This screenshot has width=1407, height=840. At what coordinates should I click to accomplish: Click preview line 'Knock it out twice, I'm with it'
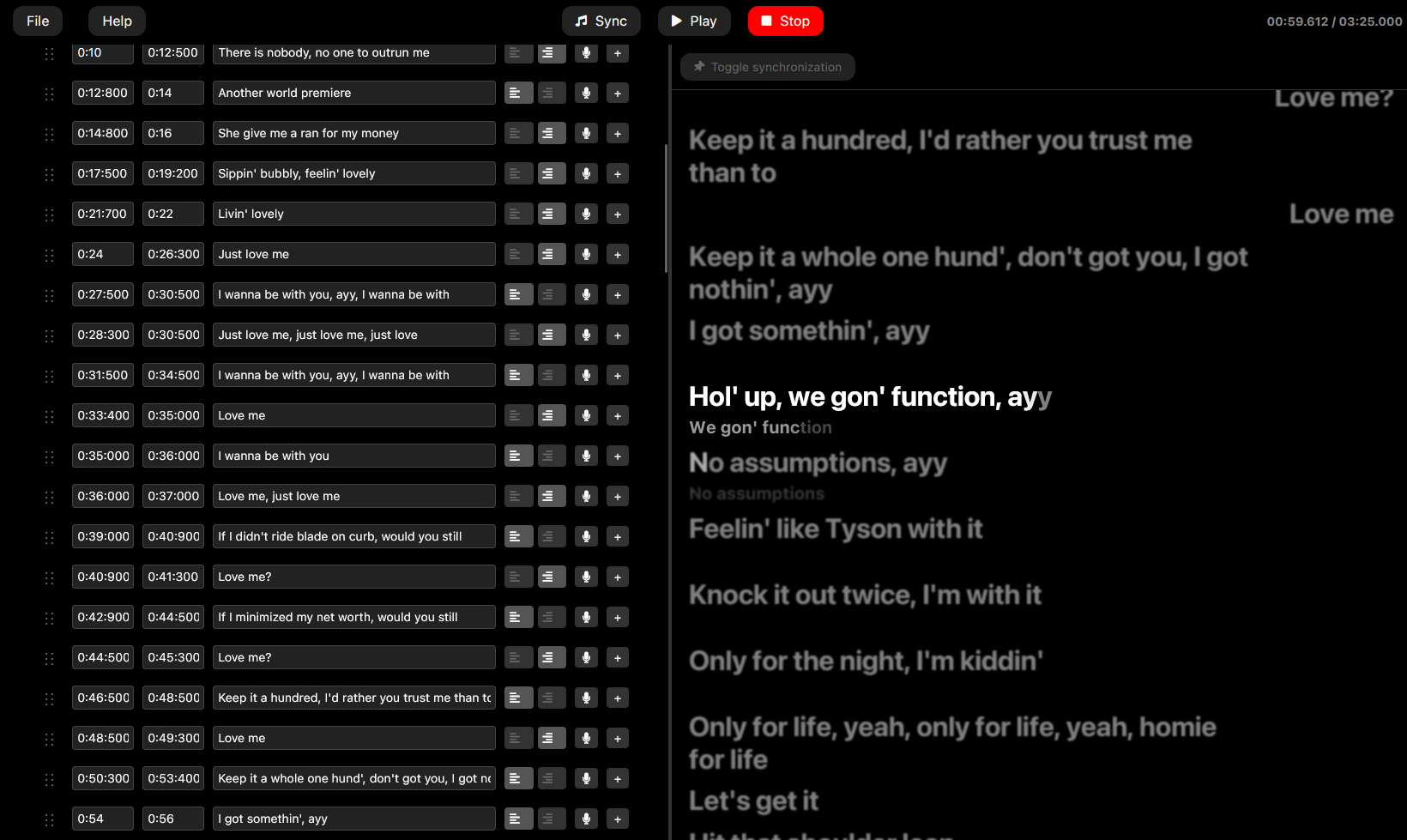(865, 595)
